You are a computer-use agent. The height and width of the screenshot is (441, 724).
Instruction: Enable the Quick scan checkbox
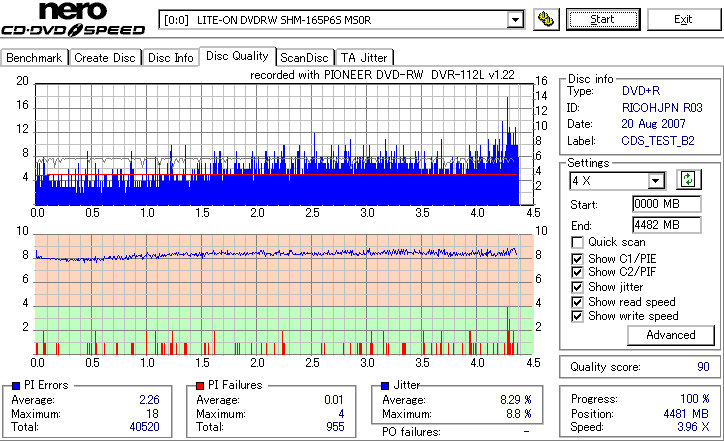pyautogui.click(x=577, y=242)
